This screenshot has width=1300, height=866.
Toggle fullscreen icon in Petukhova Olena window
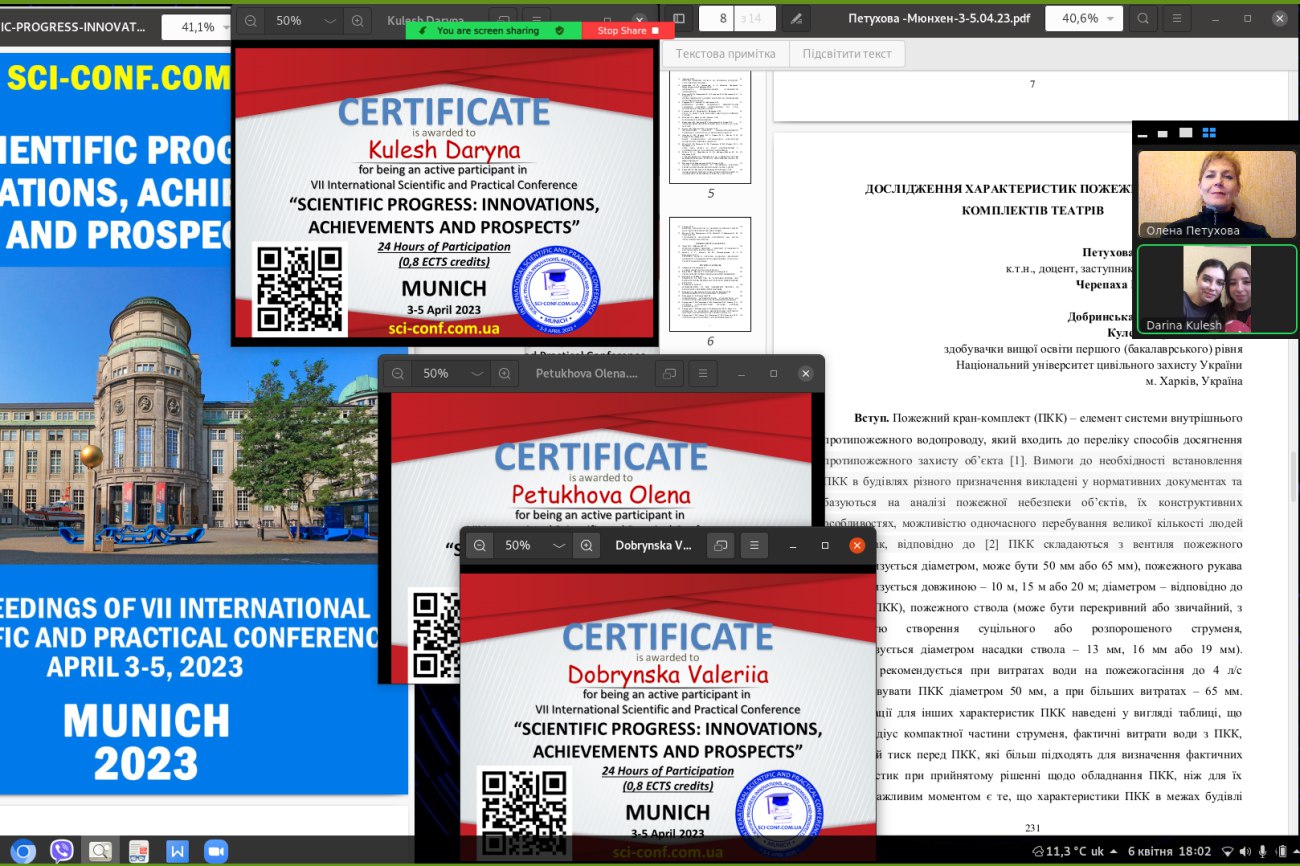point(669,374)
